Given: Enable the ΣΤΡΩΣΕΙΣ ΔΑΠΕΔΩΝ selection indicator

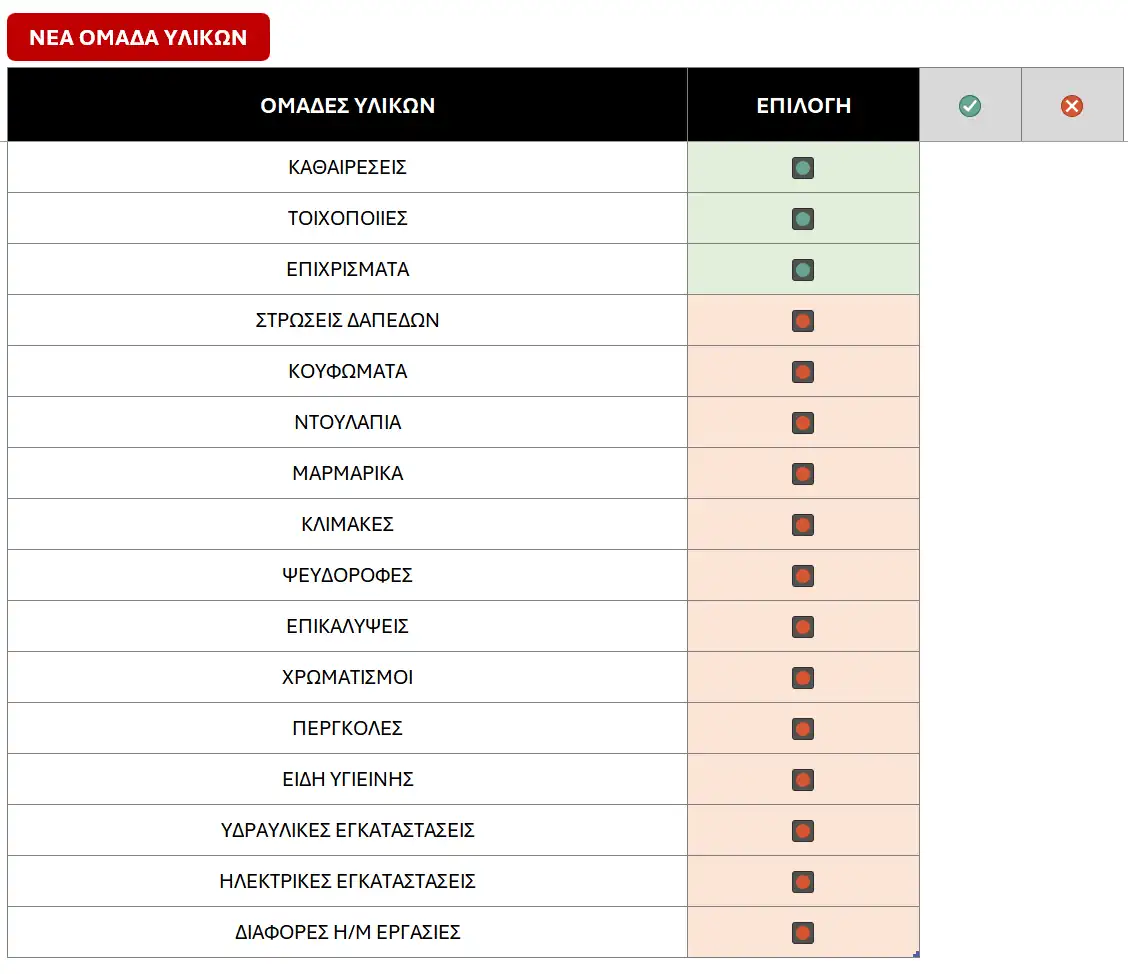Looking at the screenshot, I should click(802, 321).
